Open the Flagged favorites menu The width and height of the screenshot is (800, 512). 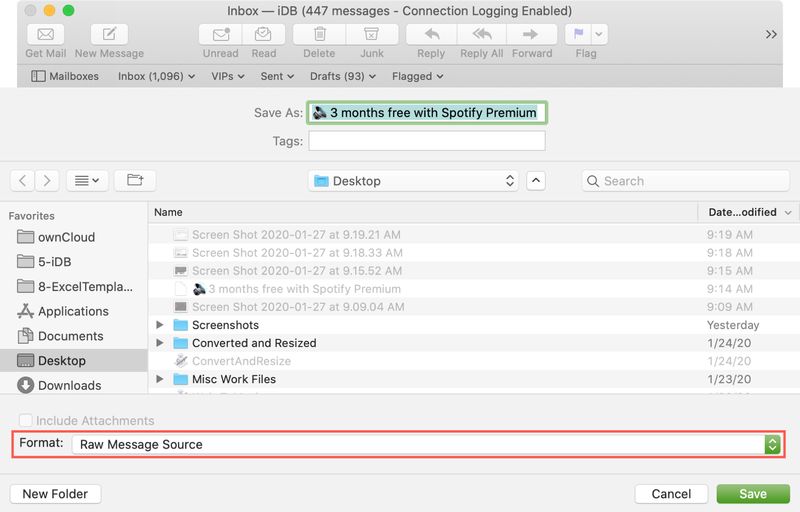[417, 76]
